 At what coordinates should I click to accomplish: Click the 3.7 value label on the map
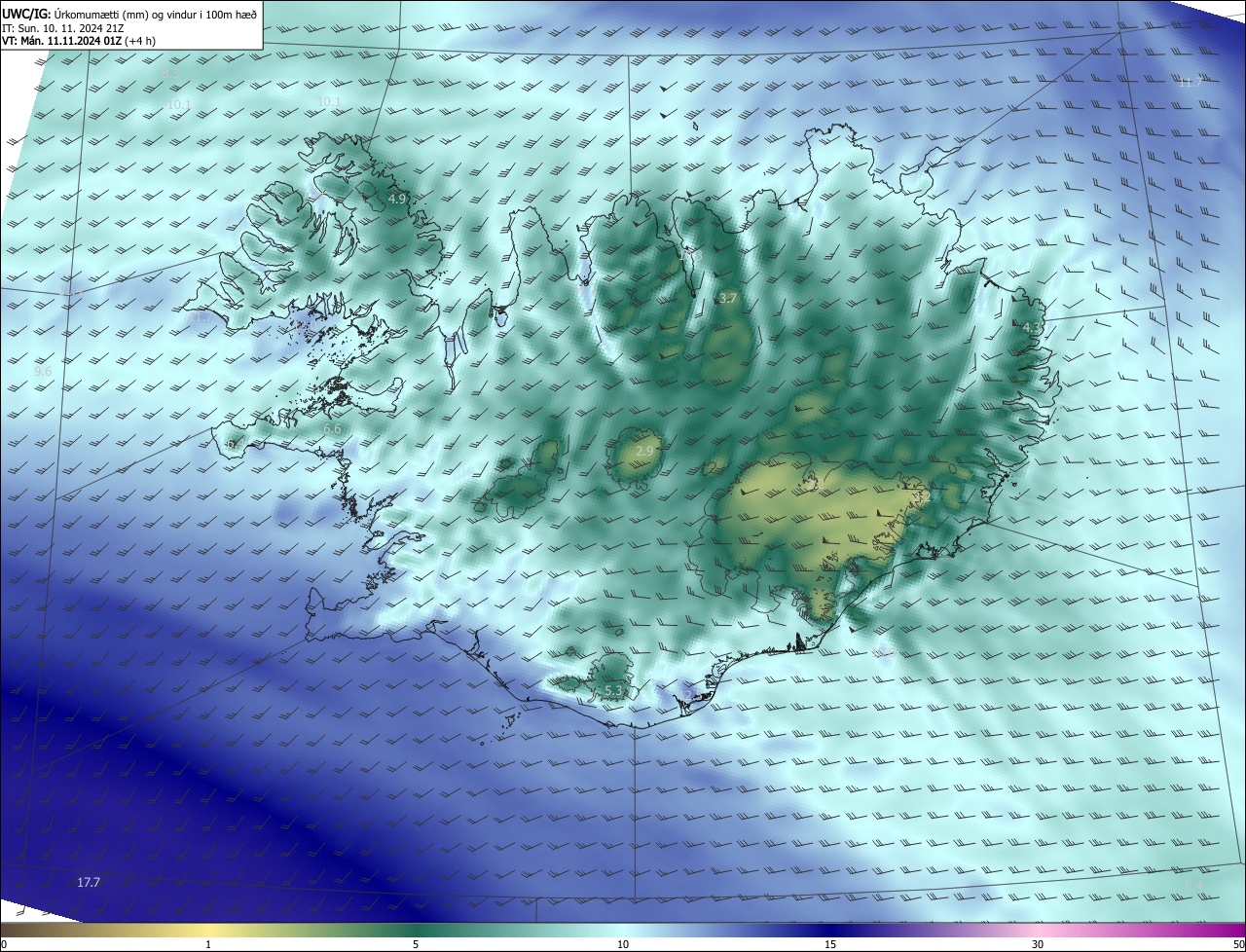click(x=727, y=299)
